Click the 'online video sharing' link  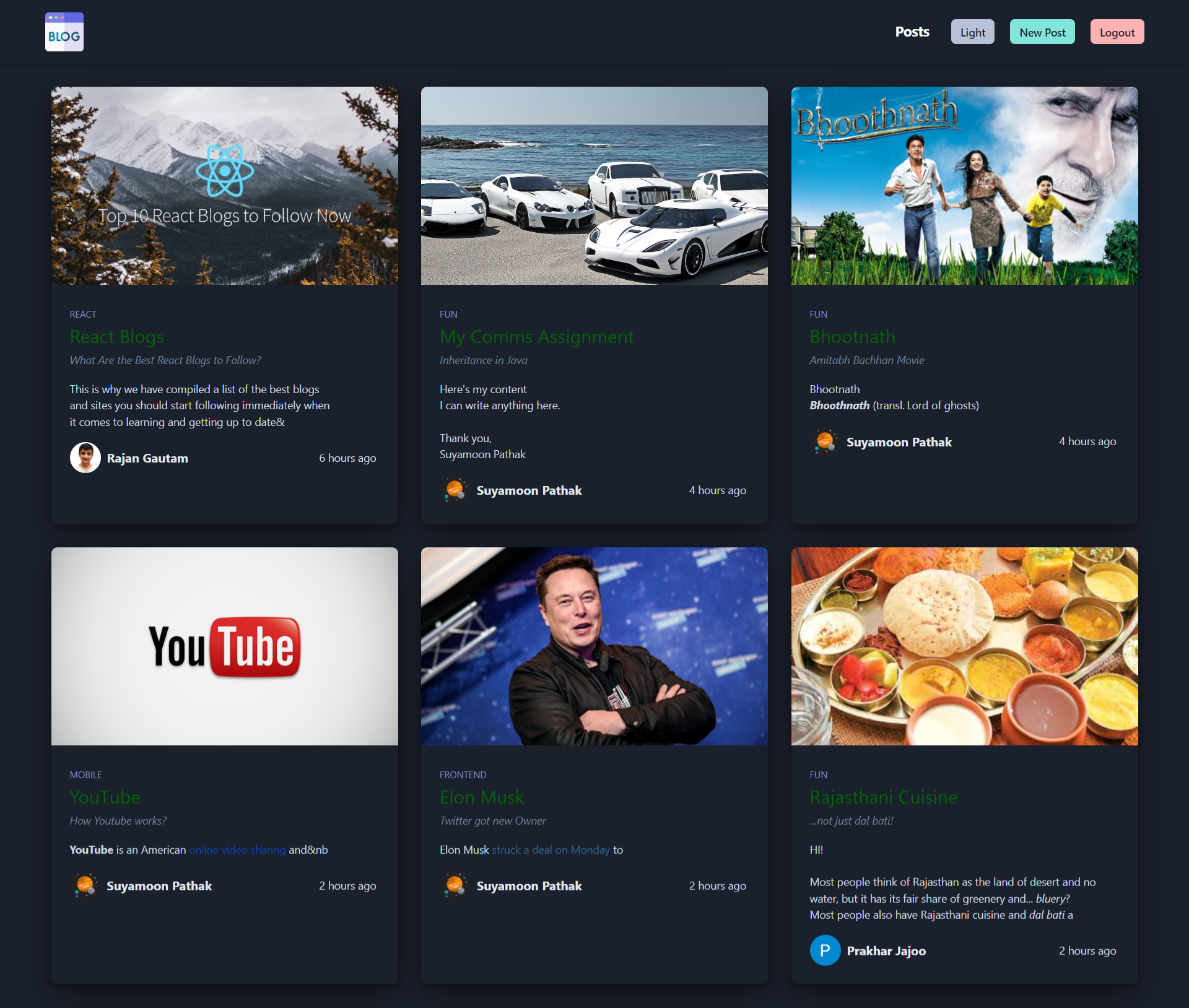[x=237, y=849]
